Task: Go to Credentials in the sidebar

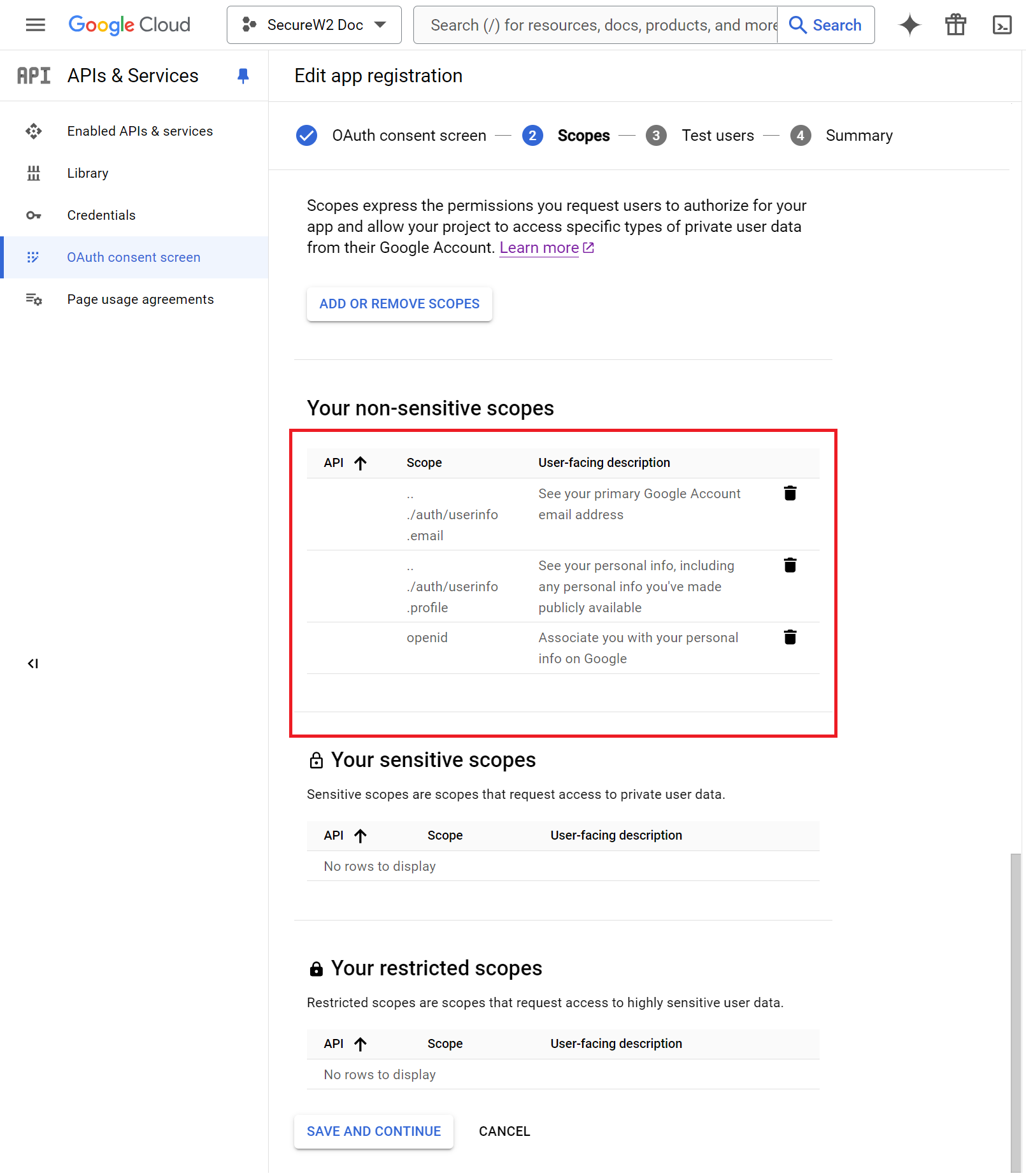Action: coord(101,215)
